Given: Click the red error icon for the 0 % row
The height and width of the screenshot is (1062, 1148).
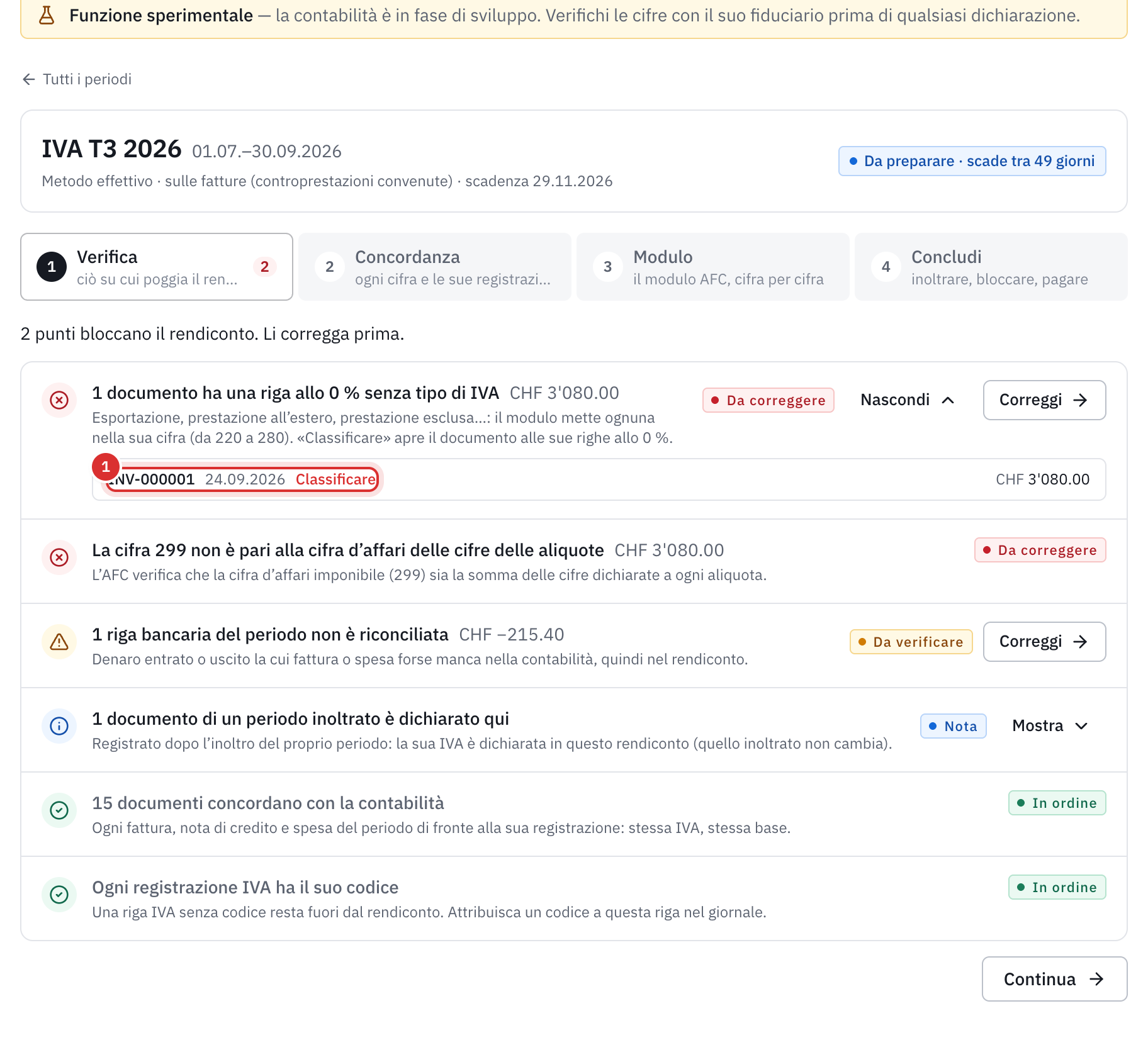Looking at the screenshot, I should coord(59,400).
